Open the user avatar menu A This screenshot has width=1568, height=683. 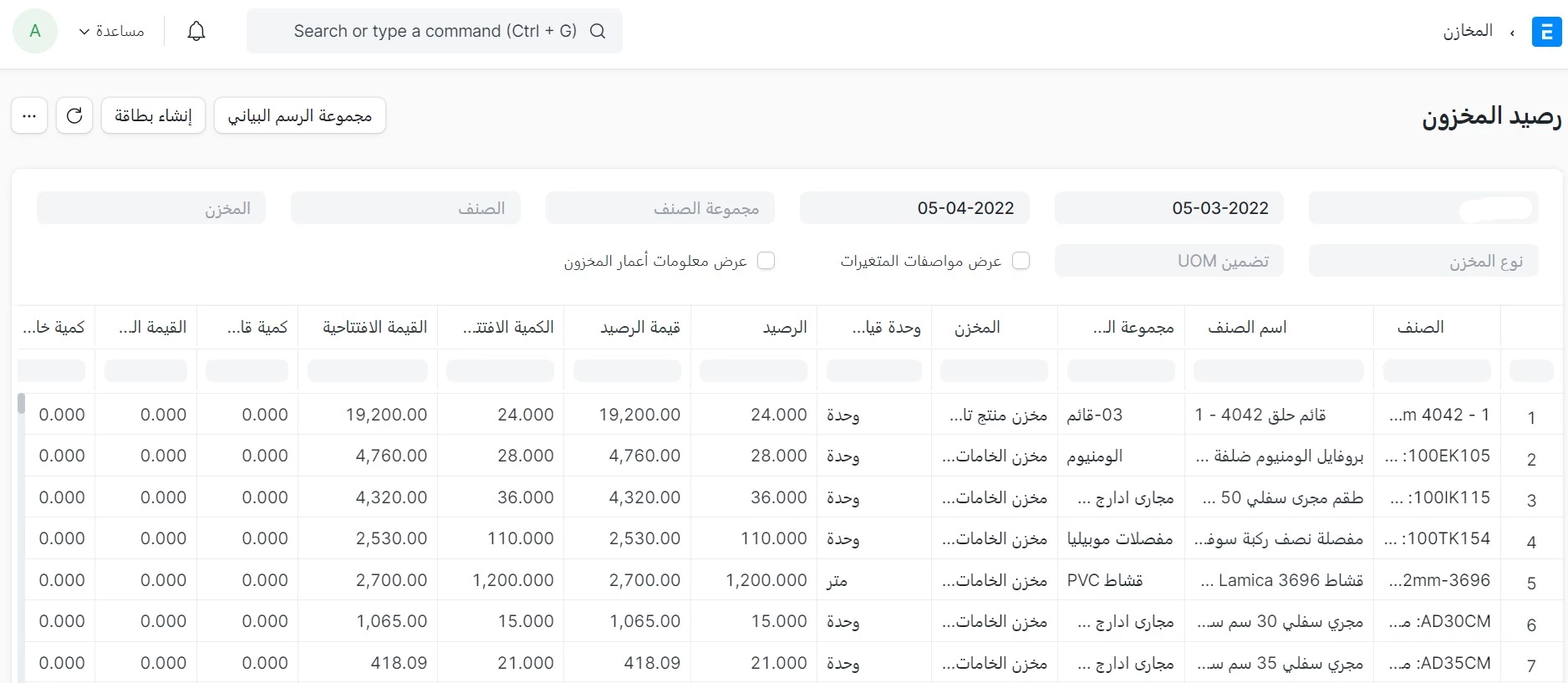click(x=35, y=31)
